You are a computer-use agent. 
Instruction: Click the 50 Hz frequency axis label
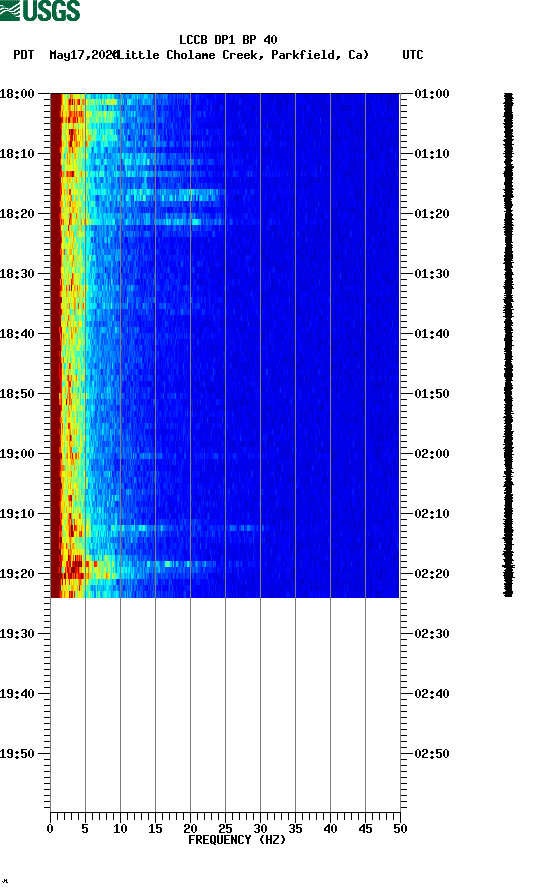point(400,829)
